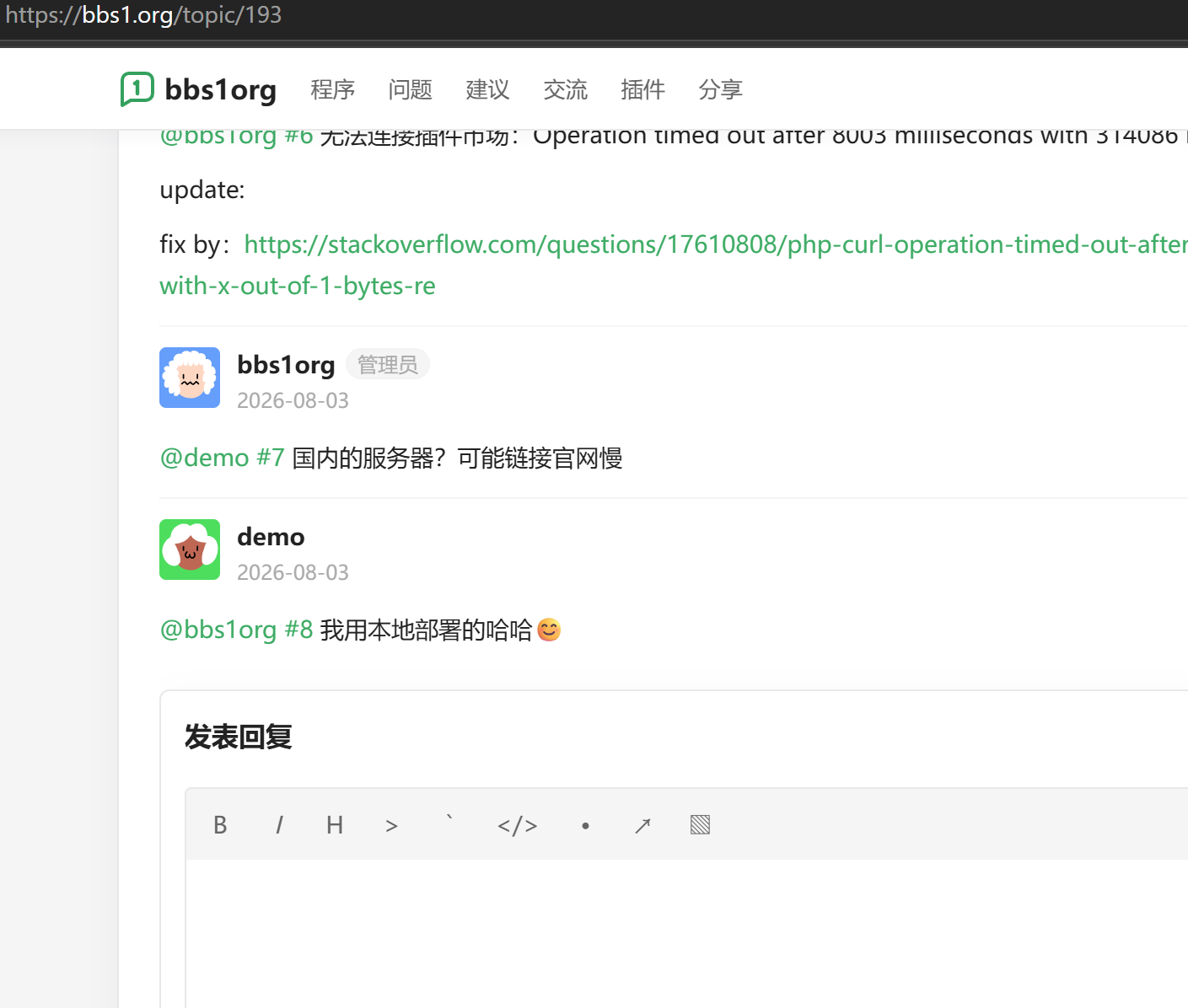Image resolution: width=1188 pixels, height=1008 pixels.
Task: Open the 程序 navigation menu item
Action: [332, 89]
